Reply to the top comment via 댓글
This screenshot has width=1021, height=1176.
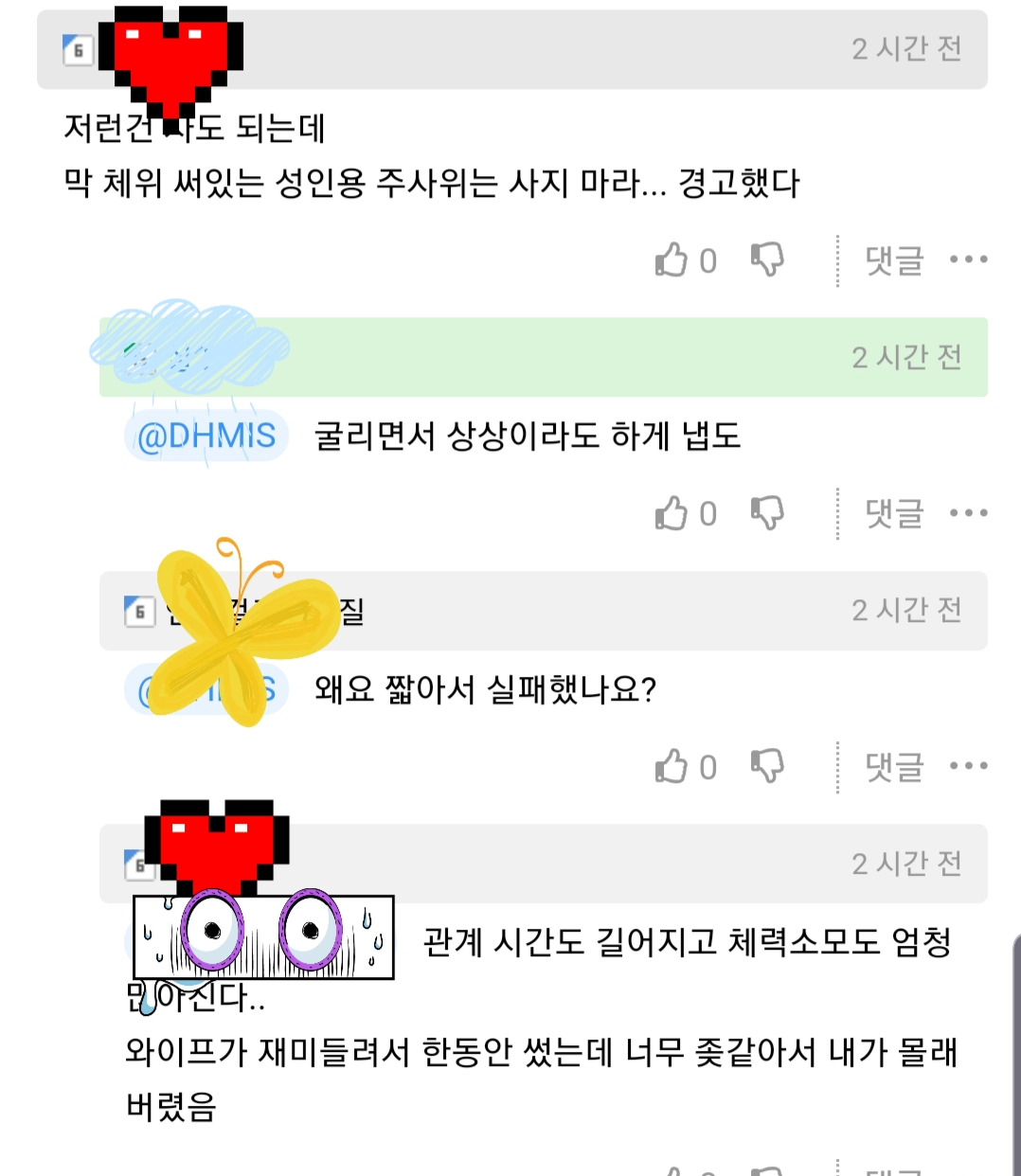tap(894, 260)
